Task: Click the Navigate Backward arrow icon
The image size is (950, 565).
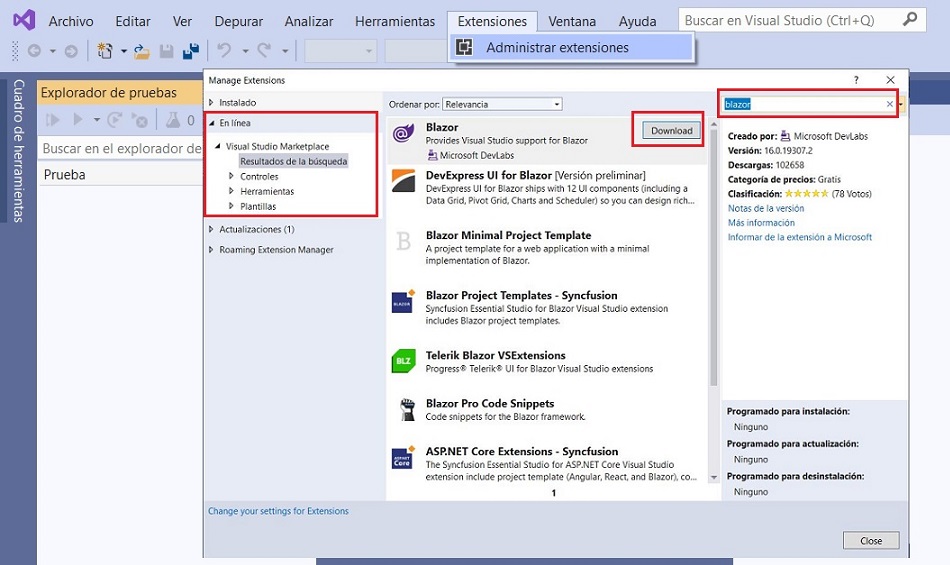Action: click(35, 51)
